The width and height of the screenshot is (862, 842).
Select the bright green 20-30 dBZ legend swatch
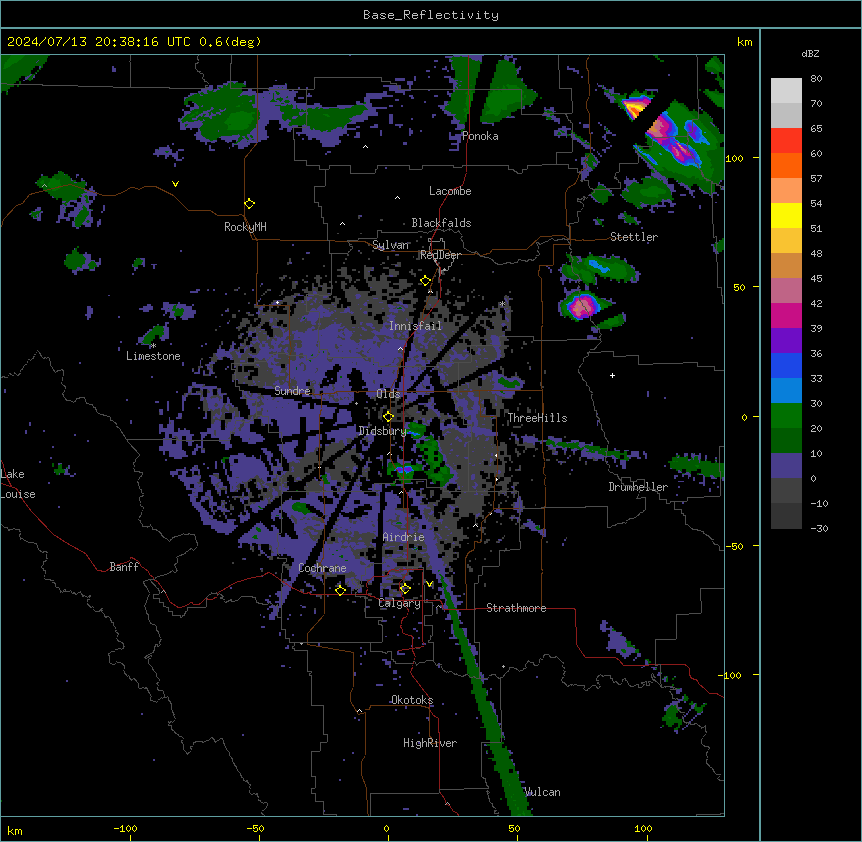click(786, 416)
